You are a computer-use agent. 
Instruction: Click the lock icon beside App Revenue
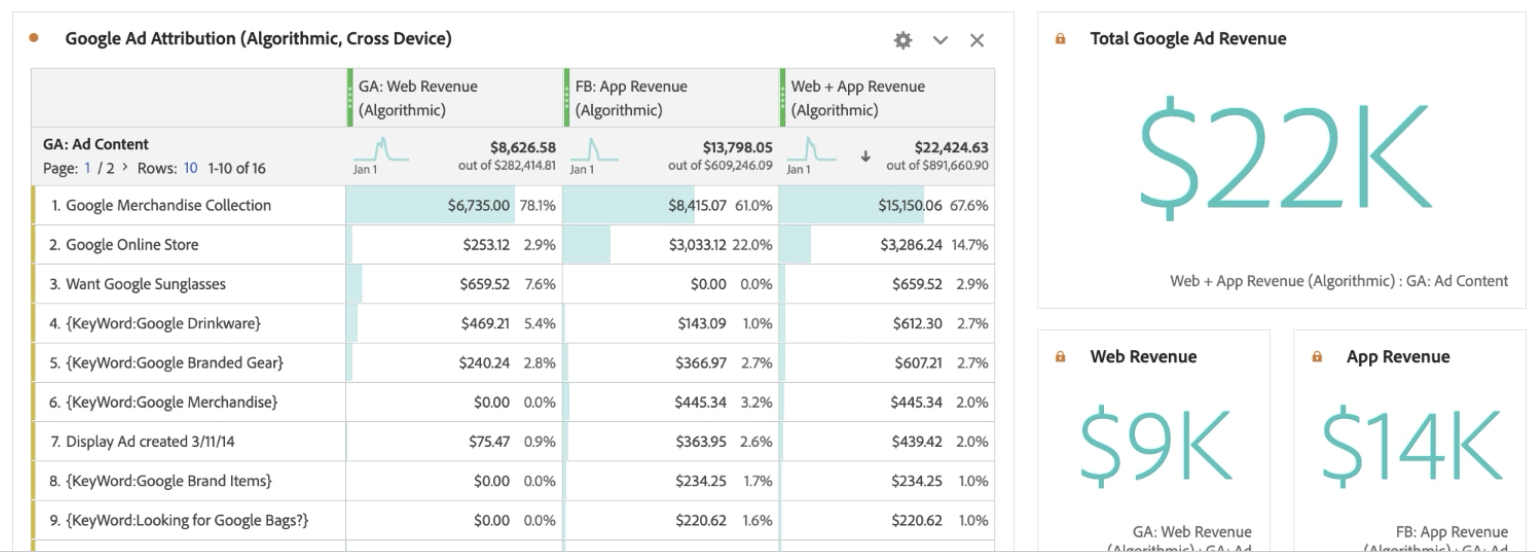1317,357
